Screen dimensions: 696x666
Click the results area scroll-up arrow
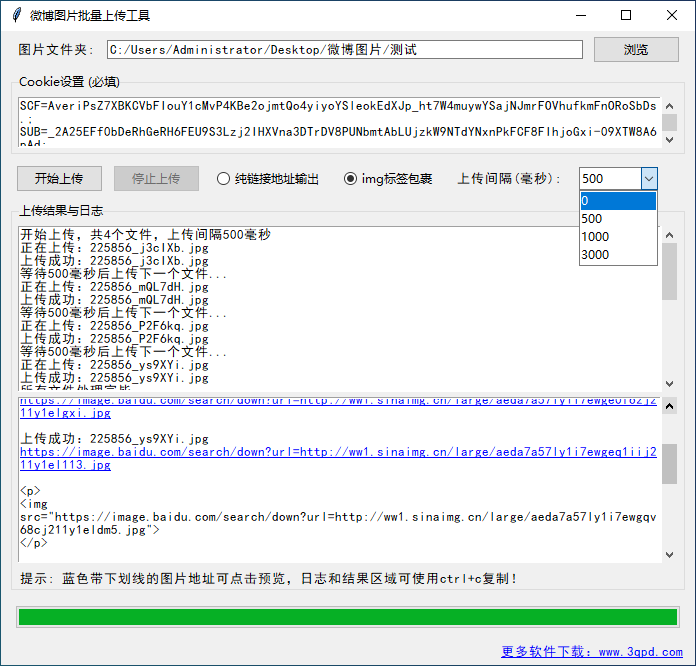[669, 406]
